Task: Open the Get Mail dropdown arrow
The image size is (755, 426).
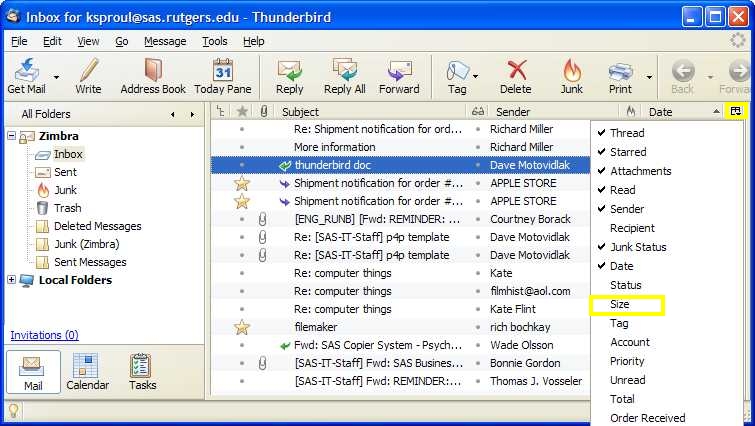Action: tap(56, 77)
